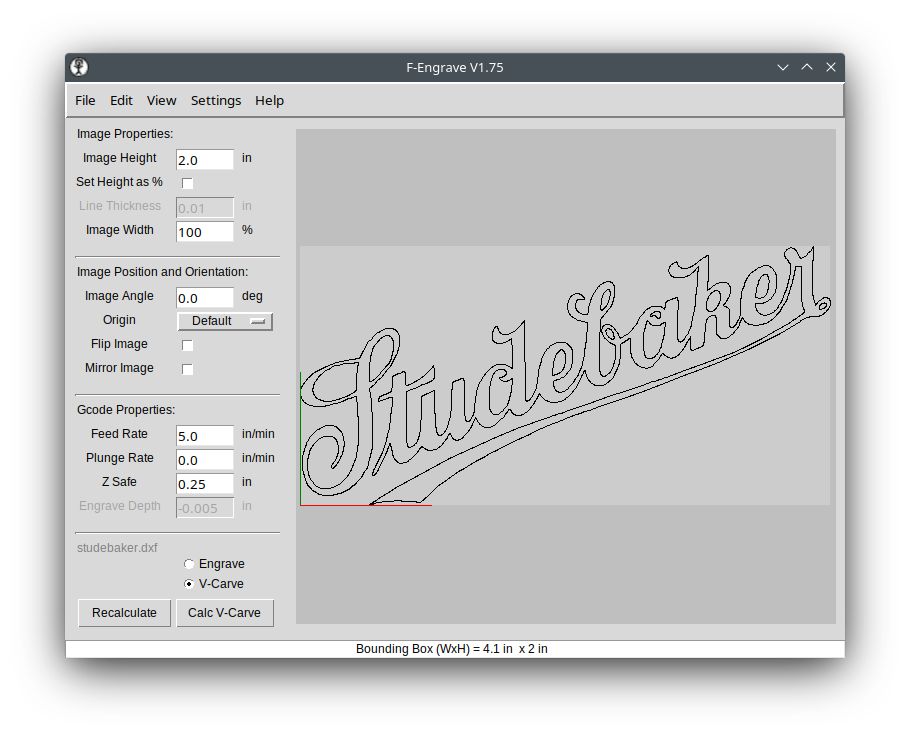Click the 'in/min' unit beside Feed Rate

tap(258, 434)
